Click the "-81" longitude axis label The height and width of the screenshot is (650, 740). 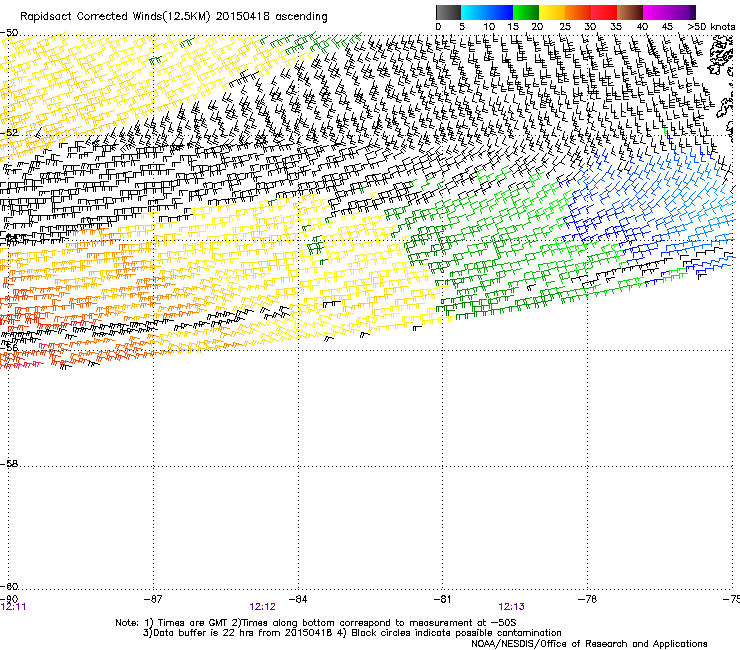442,599
